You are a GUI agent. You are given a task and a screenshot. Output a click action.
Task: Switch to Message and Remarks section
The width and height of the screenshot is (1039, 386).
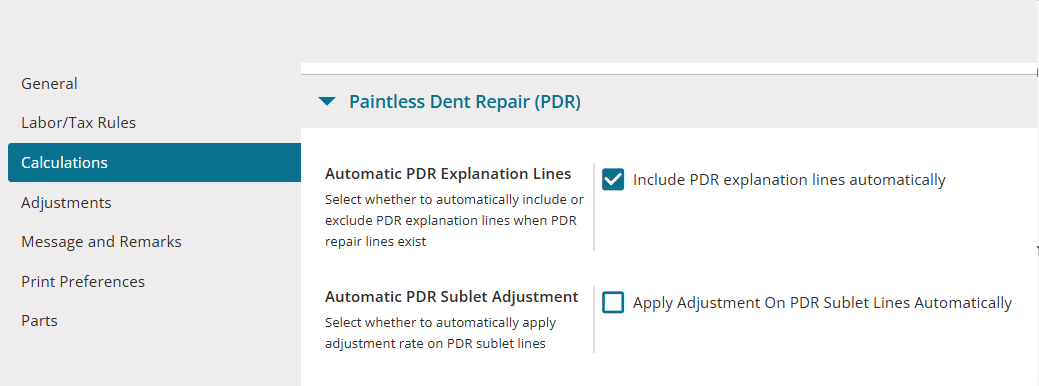coord(101,242)
